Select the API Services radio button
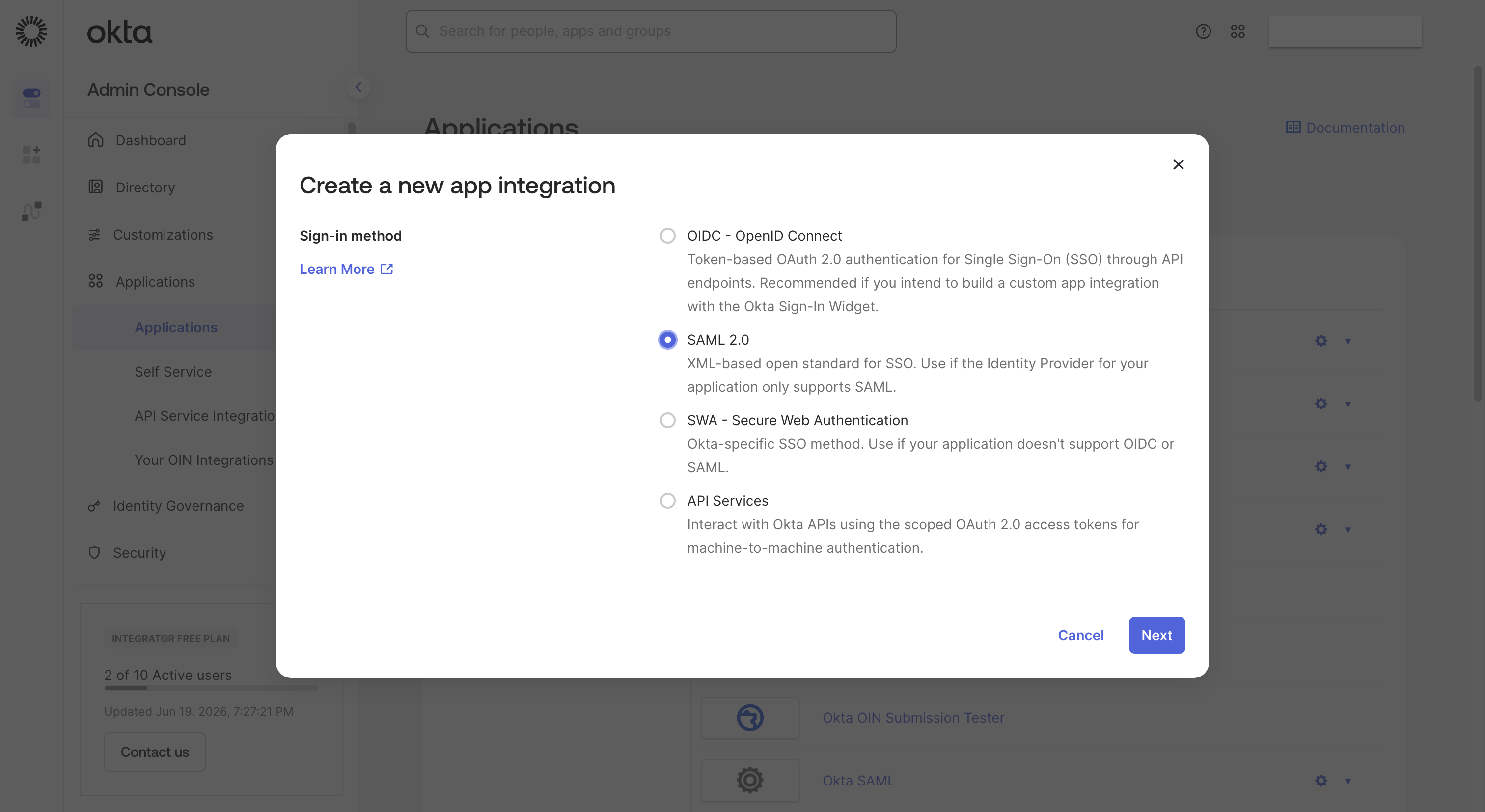Screen dimensions: 1485x812 pyautogui.click(x=667, y=501)
